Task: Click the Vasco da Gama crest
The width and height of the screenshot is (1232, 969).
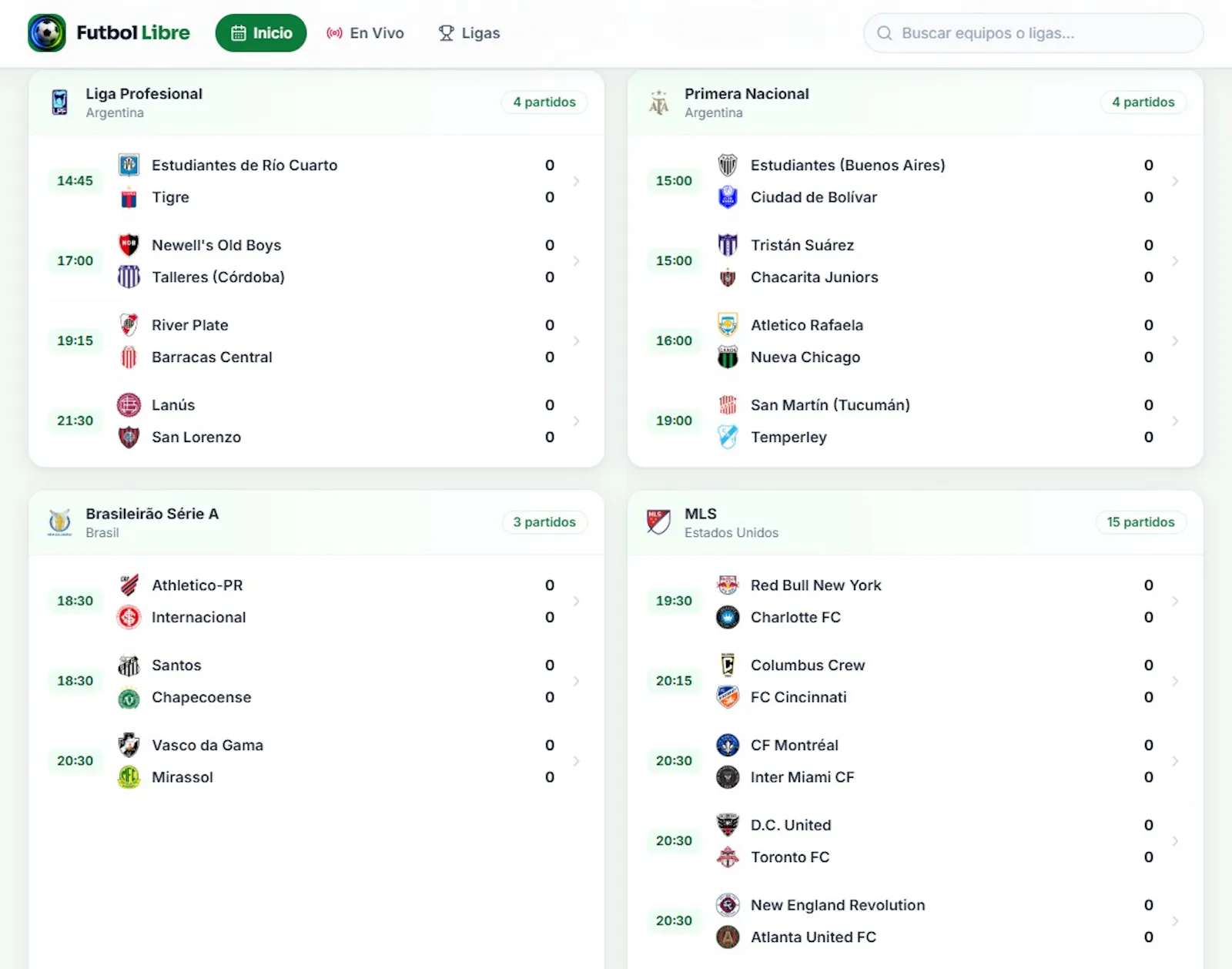Action: [129, 746]
